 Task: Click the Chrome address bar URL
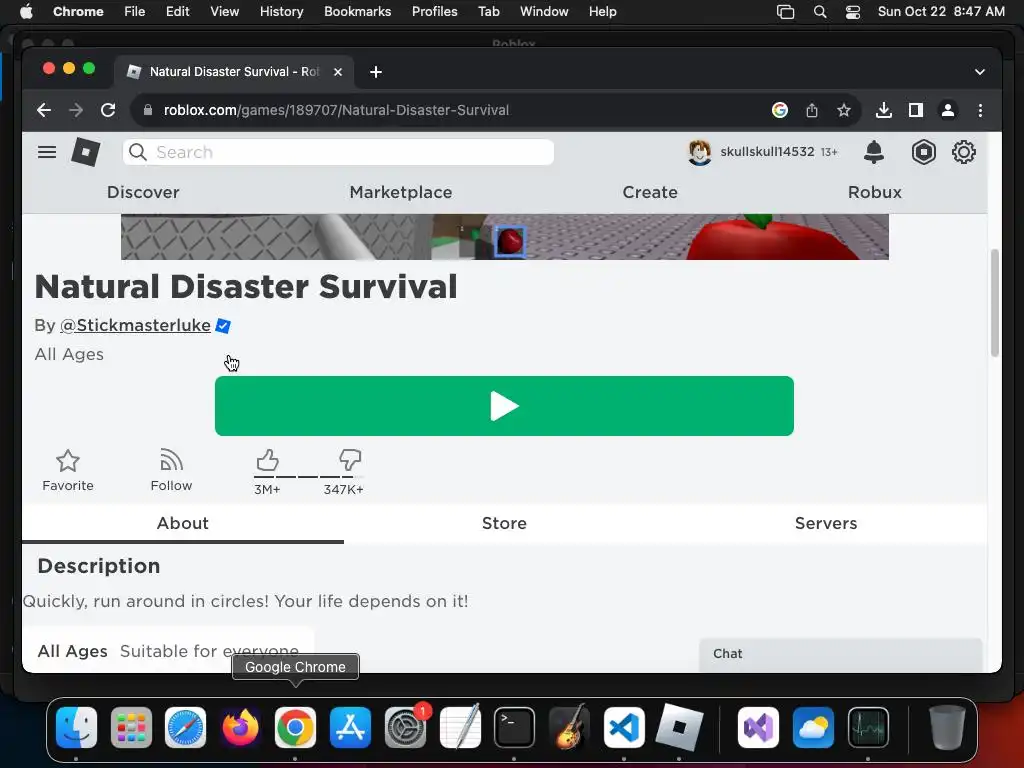336,110
